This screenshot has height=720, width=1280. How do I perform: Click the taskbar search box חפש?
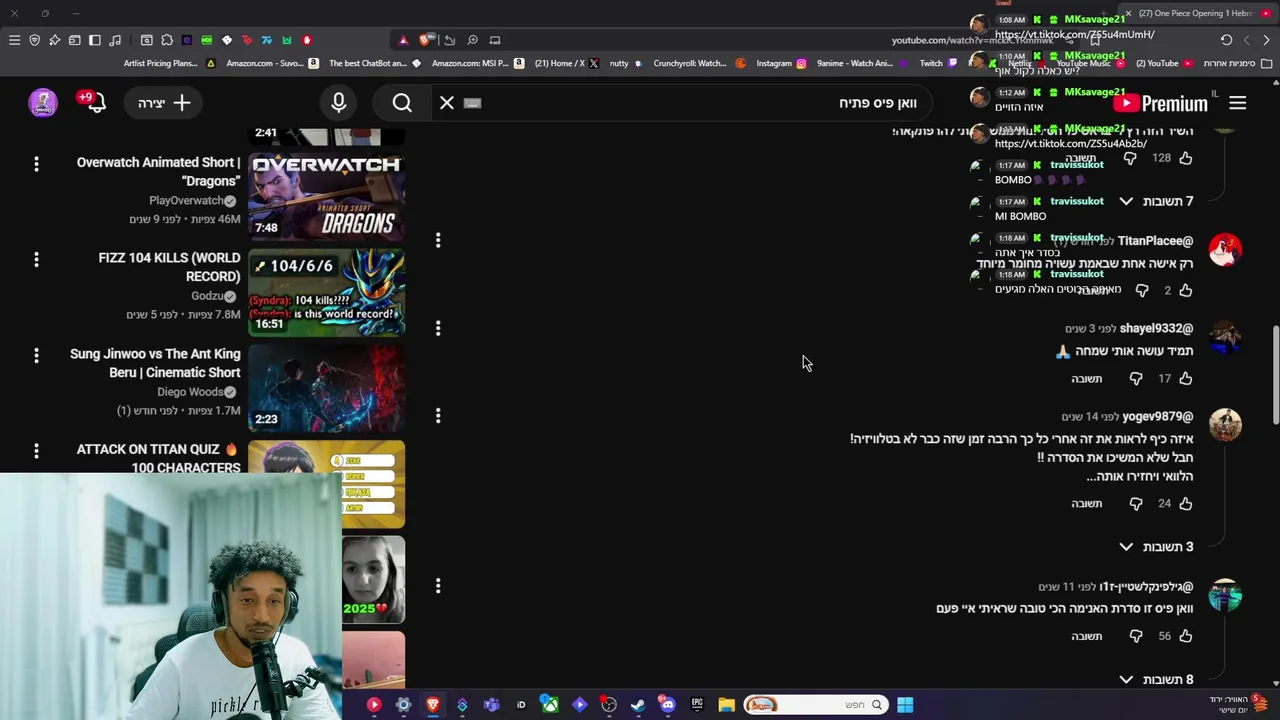pos(816,705)
